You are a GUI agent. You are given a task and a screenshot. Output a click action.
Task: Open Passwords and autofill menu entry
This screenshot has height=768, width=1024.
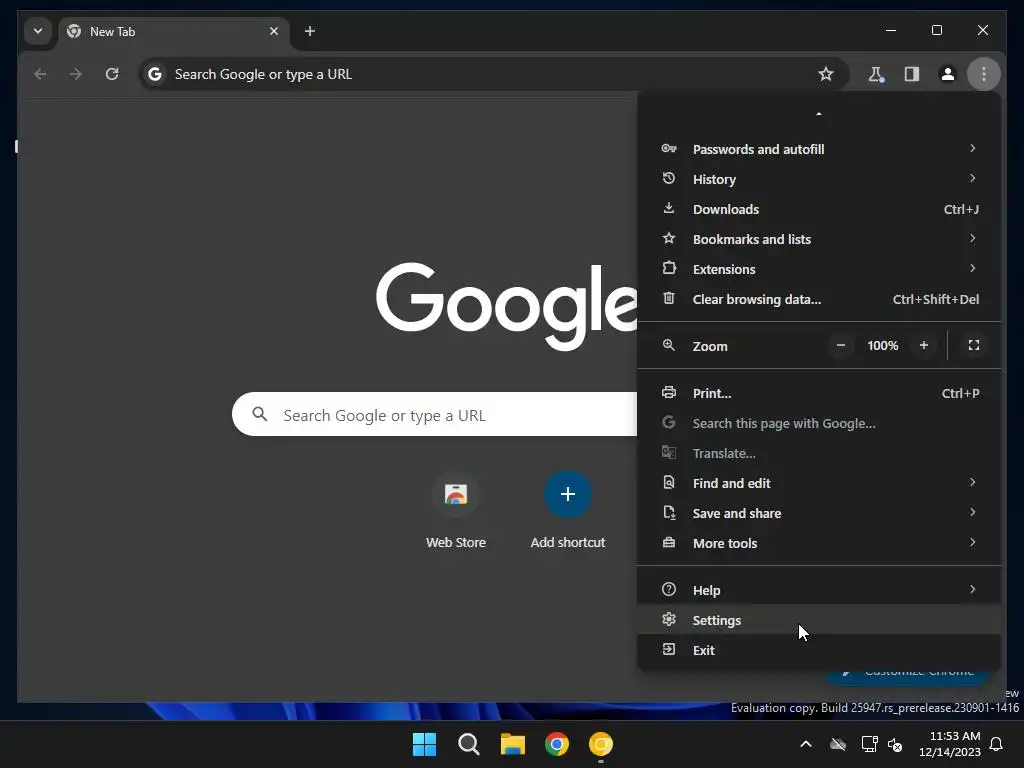point(819,149)
